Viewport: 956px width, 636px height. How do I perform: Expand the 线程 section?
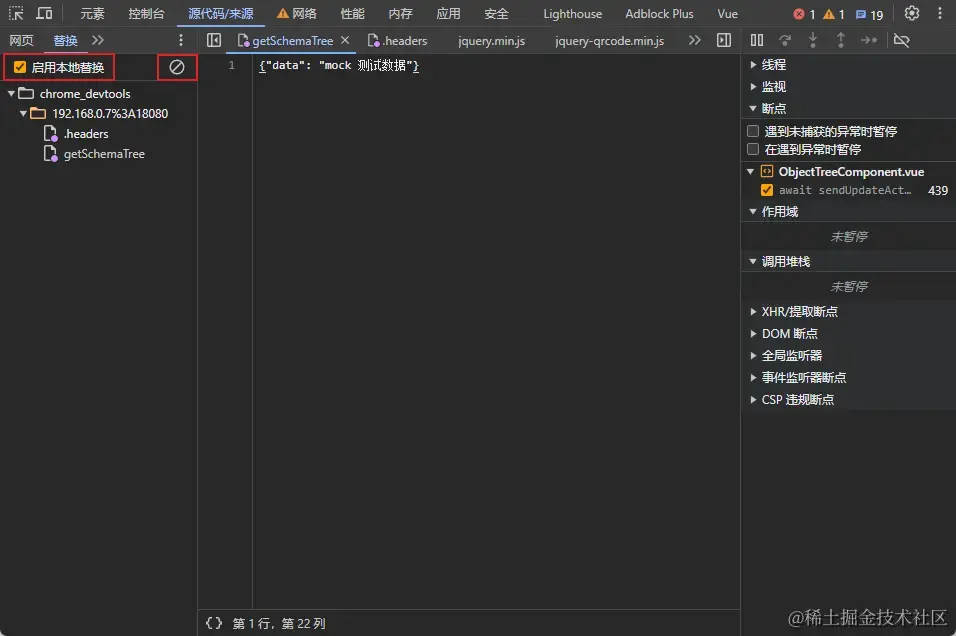coord(753,65)
